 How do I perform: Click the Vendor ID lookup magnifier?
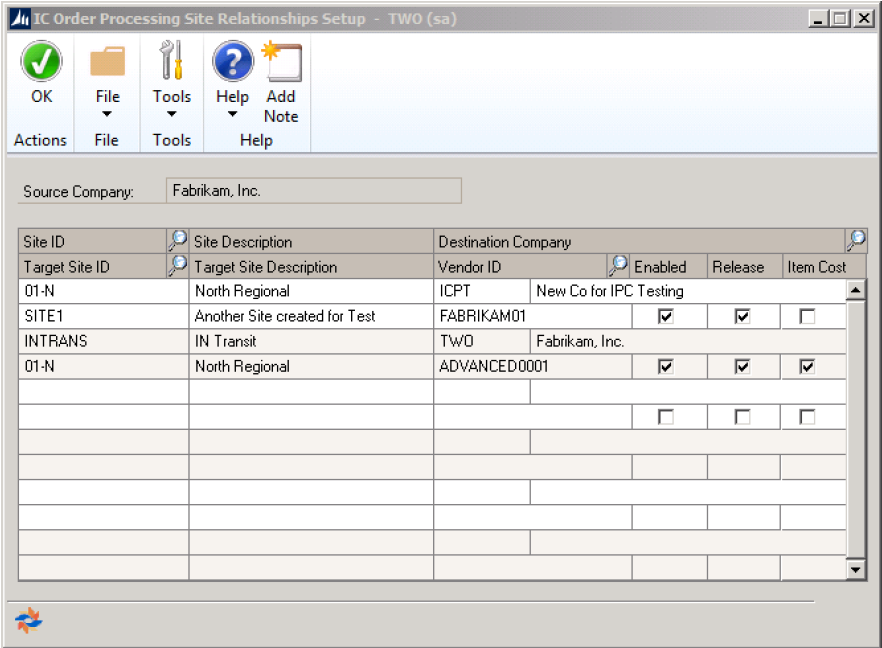tap(618, 266)
